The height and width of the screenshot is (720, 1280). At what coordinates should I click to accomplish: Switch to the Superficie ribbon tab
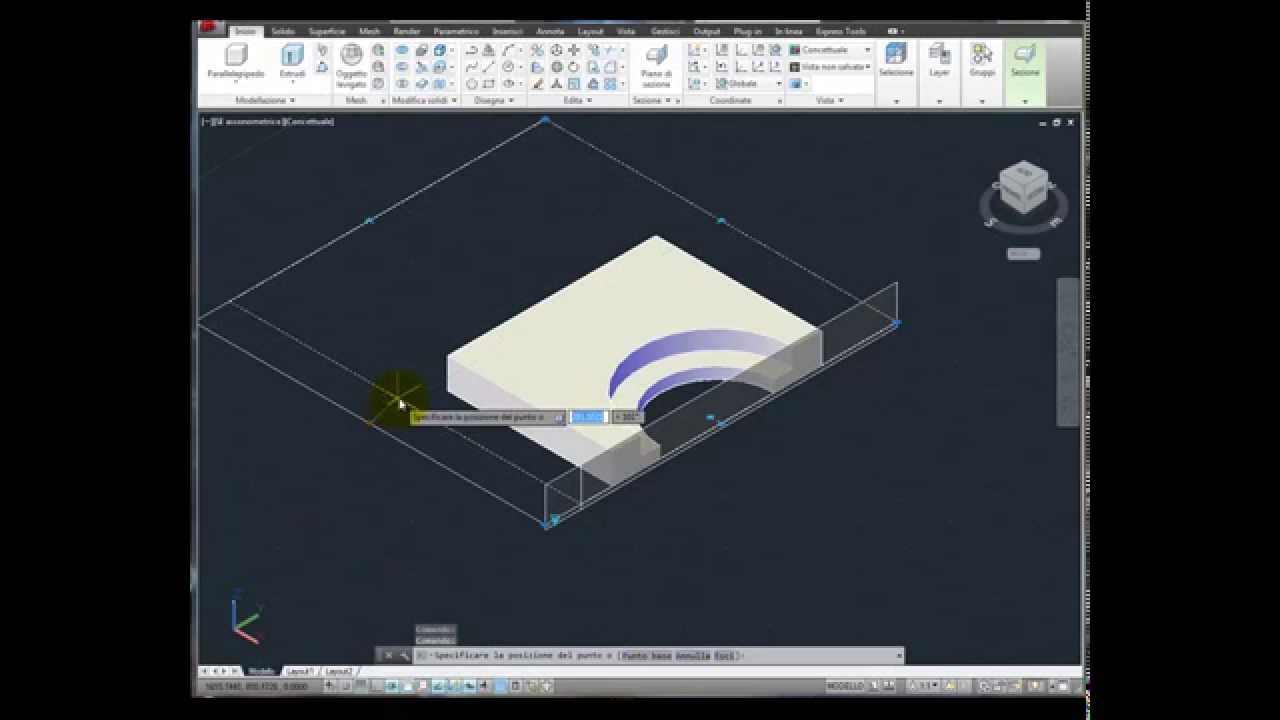[327, 31]
